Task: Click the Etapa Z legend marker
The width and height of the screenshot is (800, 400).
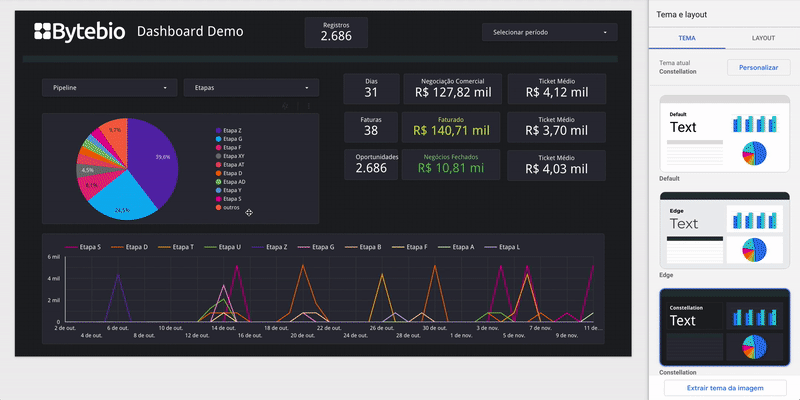Action: pos(218,130)
